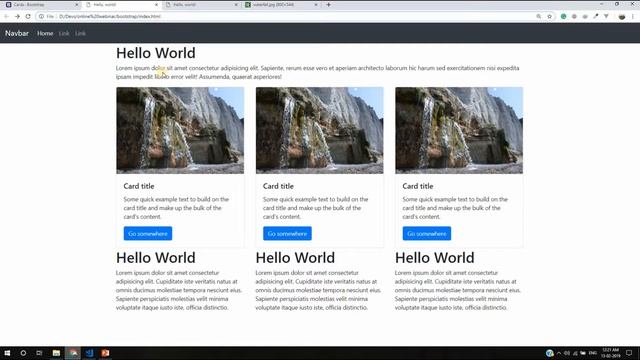Open the Windows notification center icon

click(629, 353)
